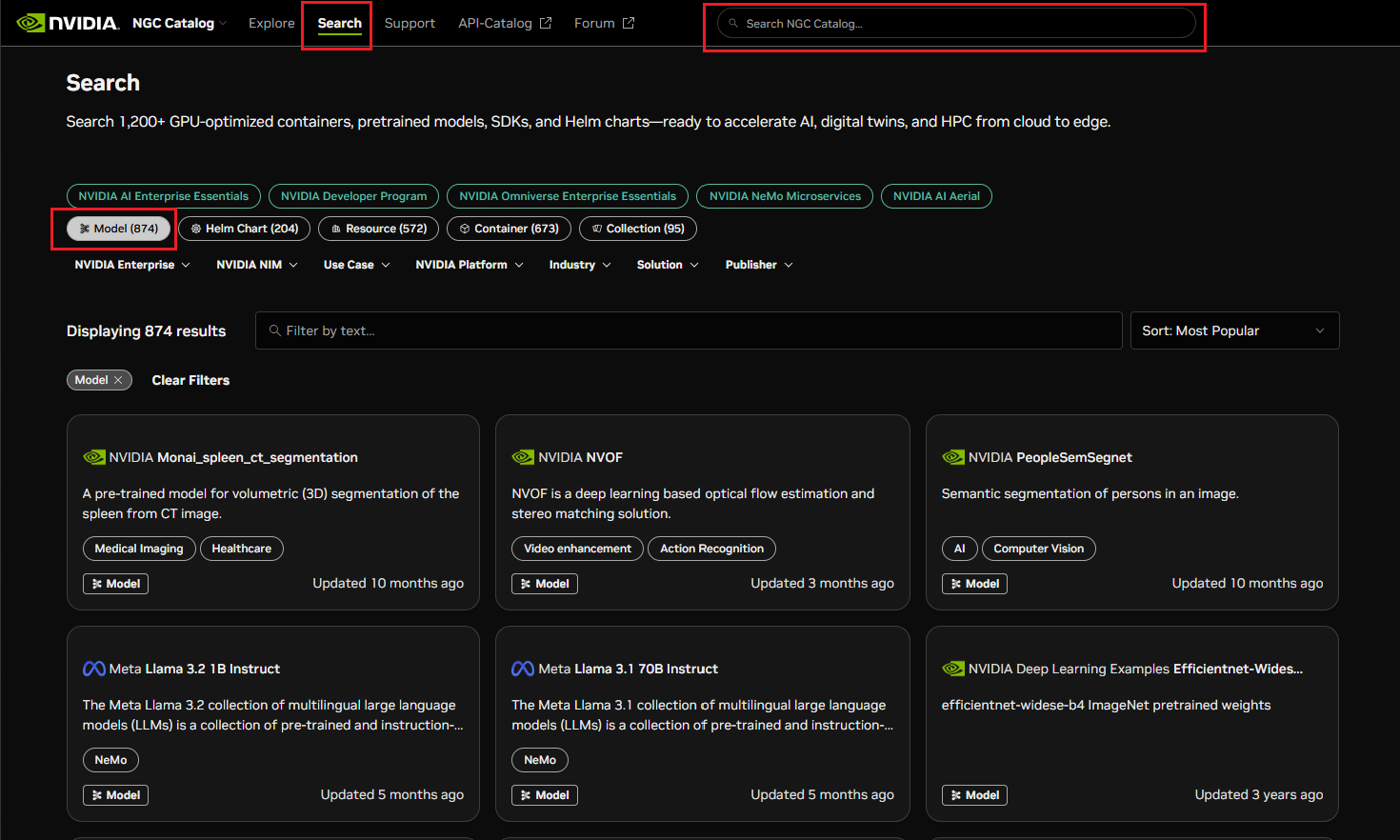Image resolution: width=1400 pixels, height=840 pixels.
Task: Focus the Filter by text field
Action: [x=689, y=330]
